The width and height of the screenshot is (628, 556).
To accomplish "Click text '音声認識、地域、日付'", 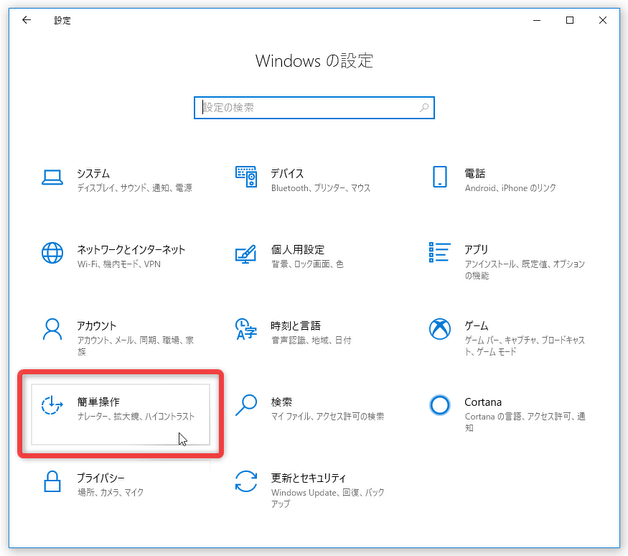I will (x=311, y=340).
